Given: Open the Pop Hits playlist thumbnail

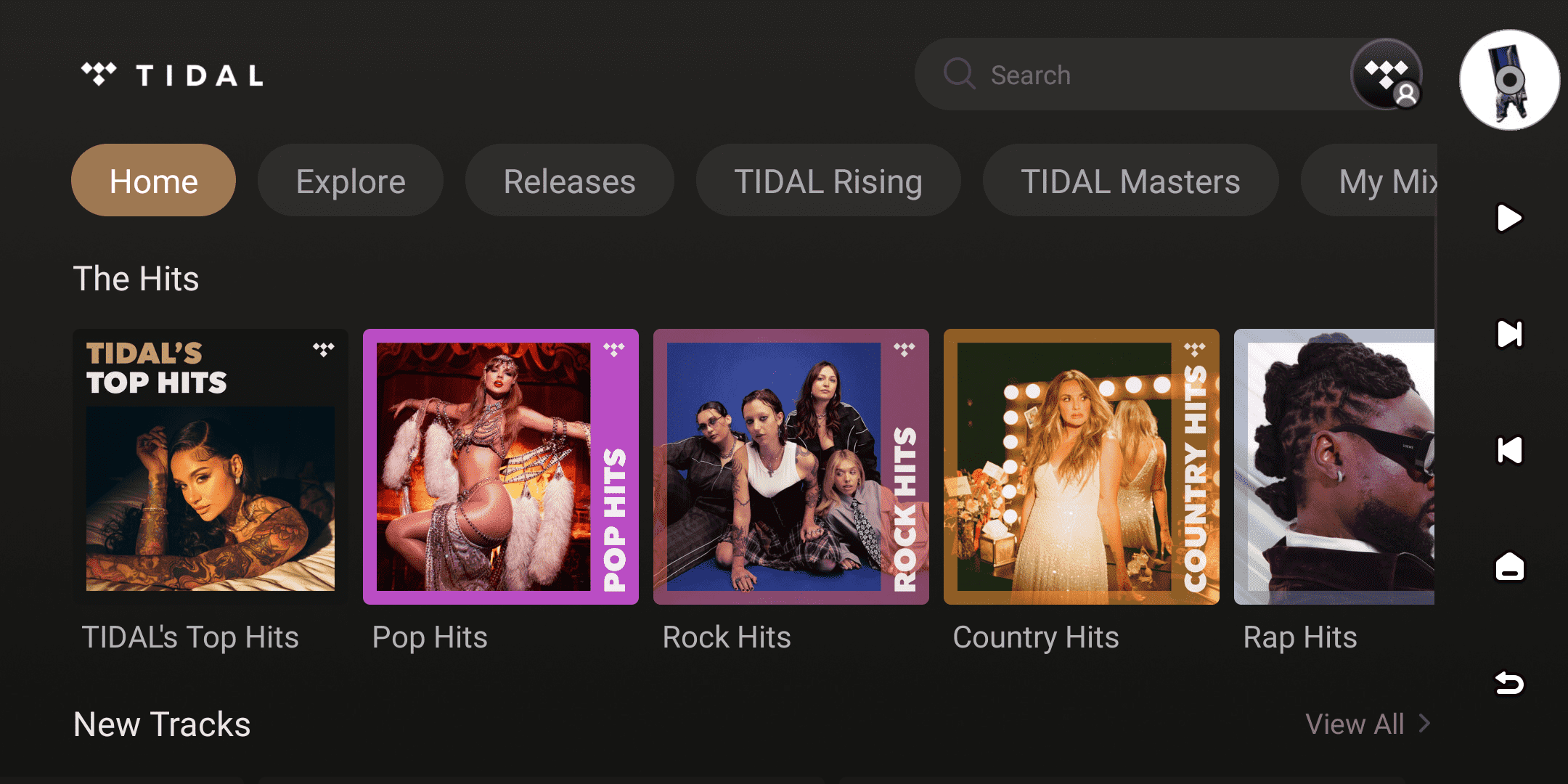Looking at the screenshot, I should 501,467.
